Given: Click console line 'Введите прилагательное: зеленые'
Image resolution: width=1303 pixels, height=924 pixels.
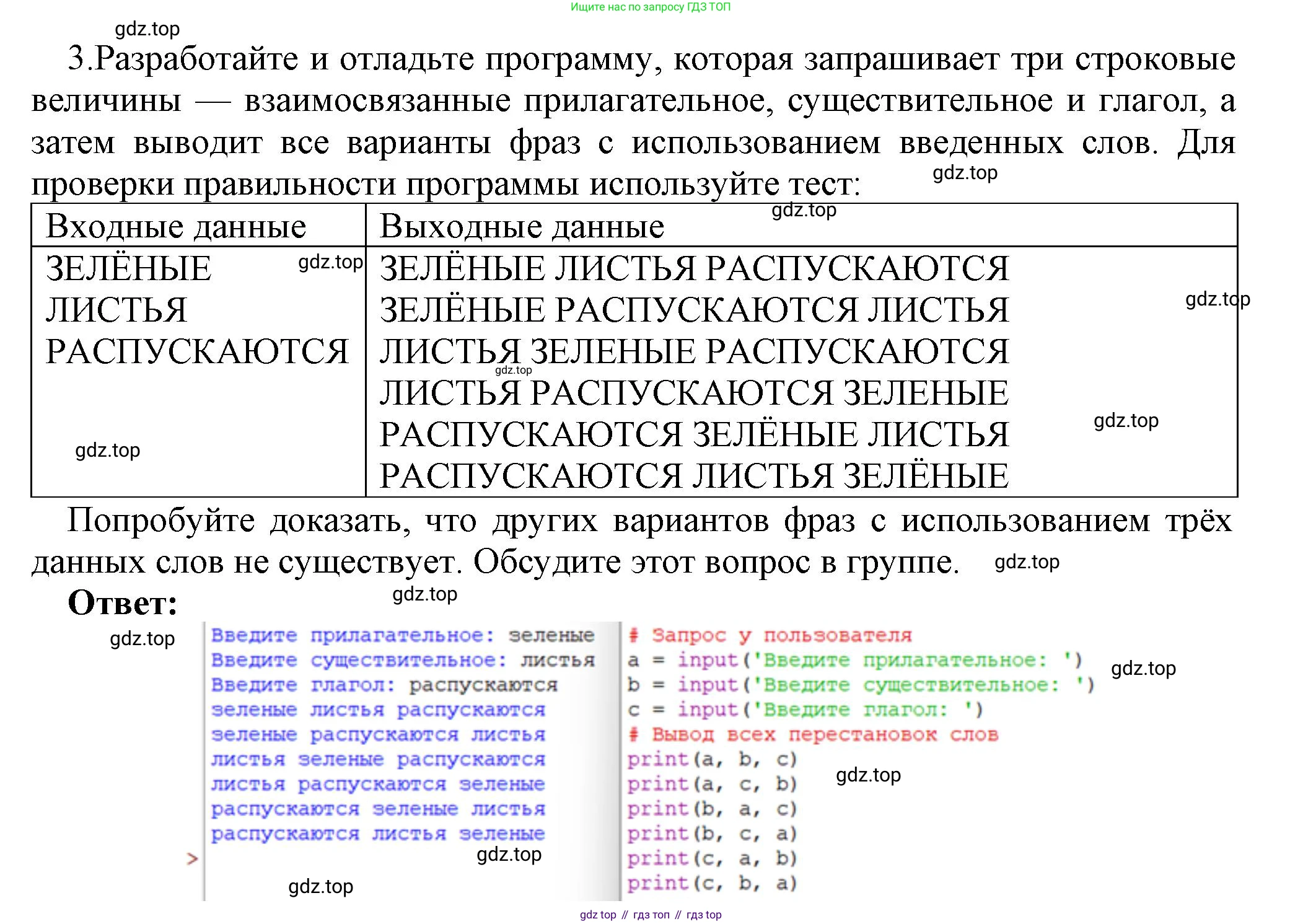Looking at the screenshot, I should click(403, 636).
